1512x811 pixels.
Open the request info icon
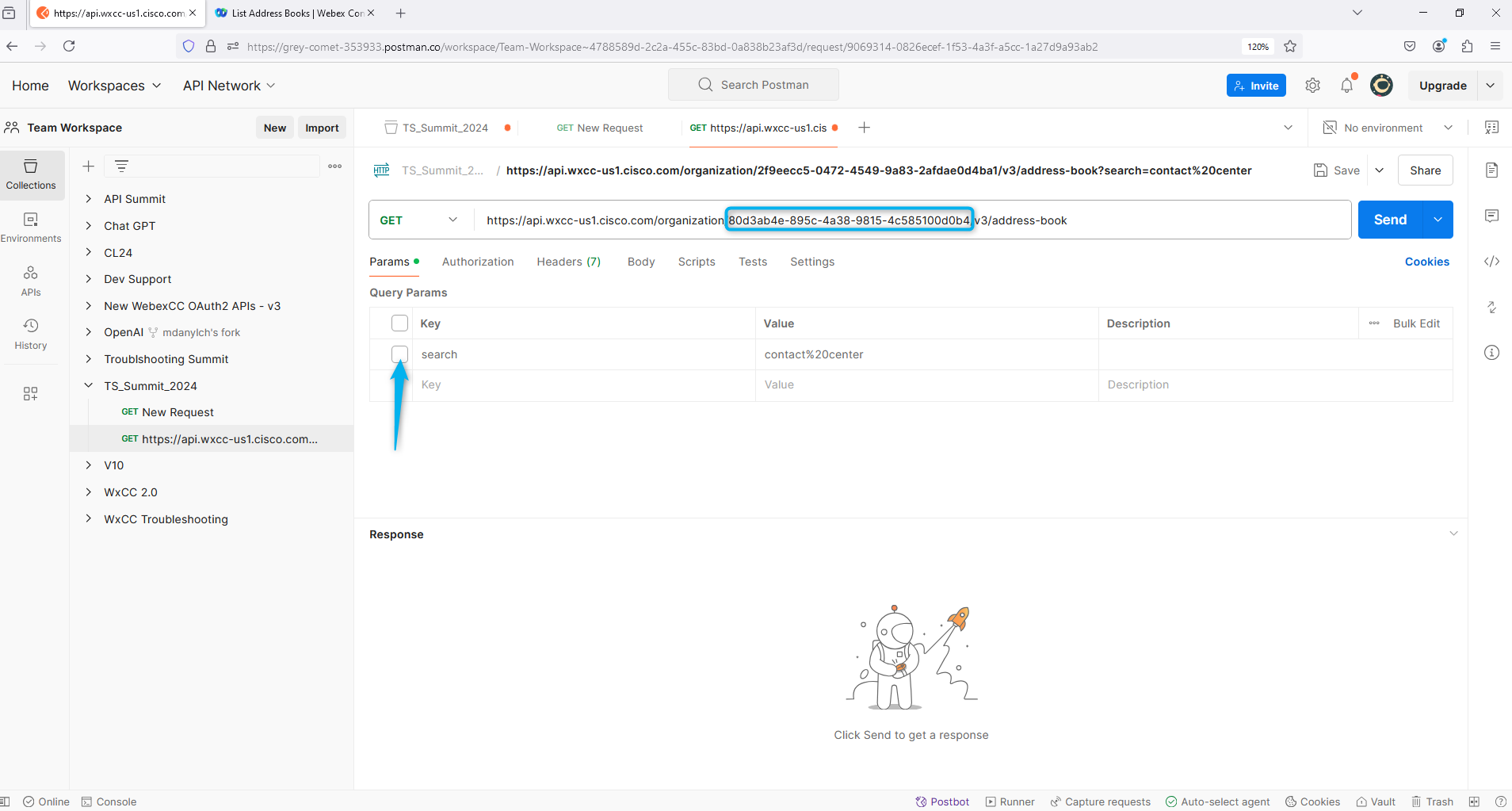coord(1491,353)
